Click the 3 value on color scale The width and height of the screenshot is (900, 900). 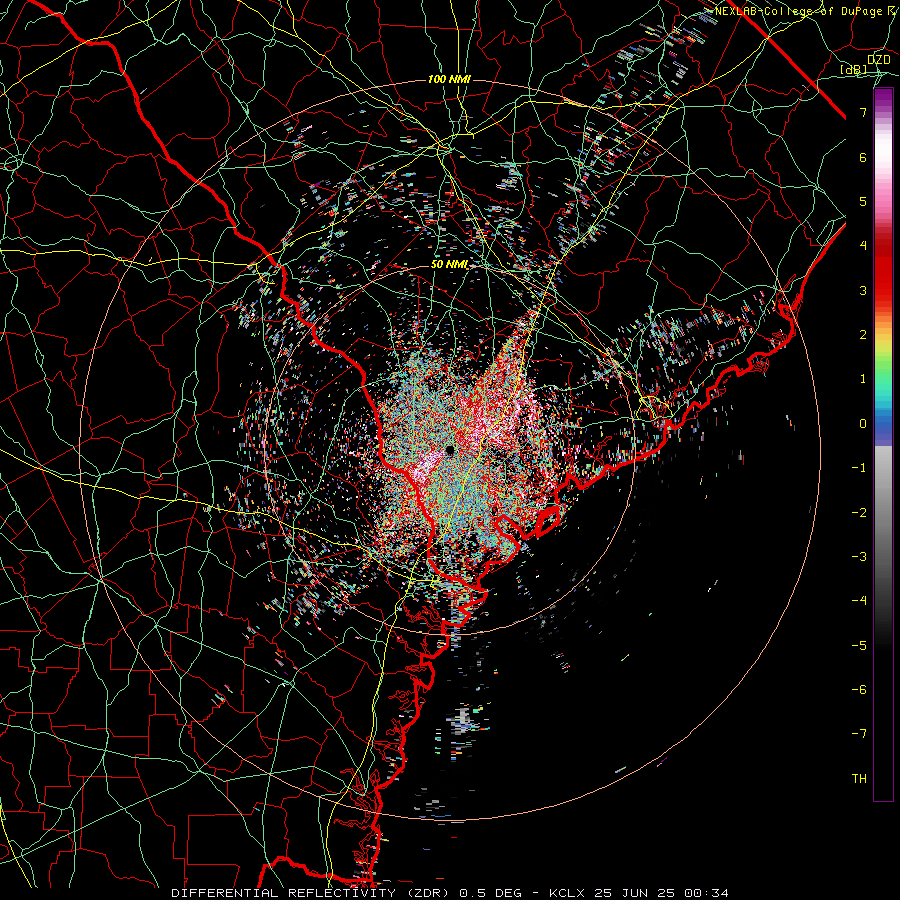[x=863, y=290]
